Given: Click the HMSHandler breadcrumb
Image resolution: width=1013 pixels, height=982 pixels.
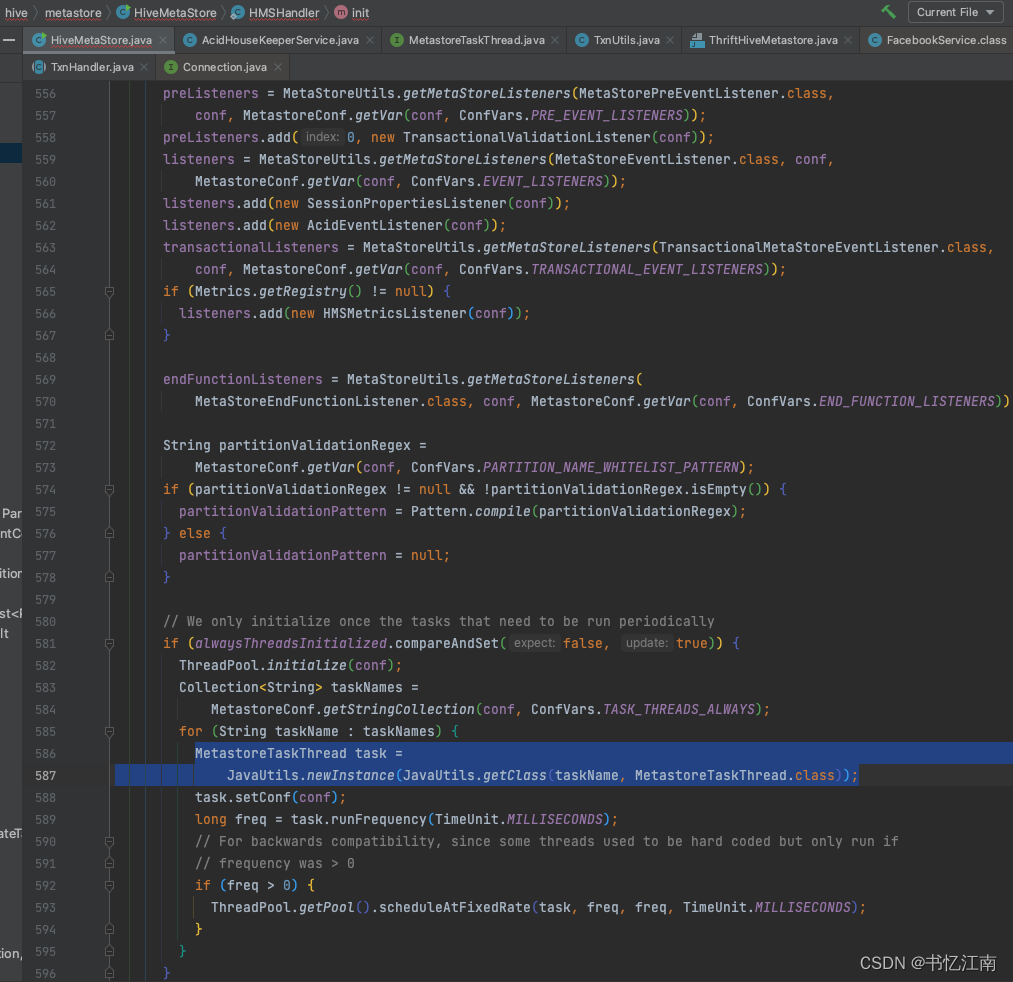Looking at the screenshot, I should click(284, 13).
